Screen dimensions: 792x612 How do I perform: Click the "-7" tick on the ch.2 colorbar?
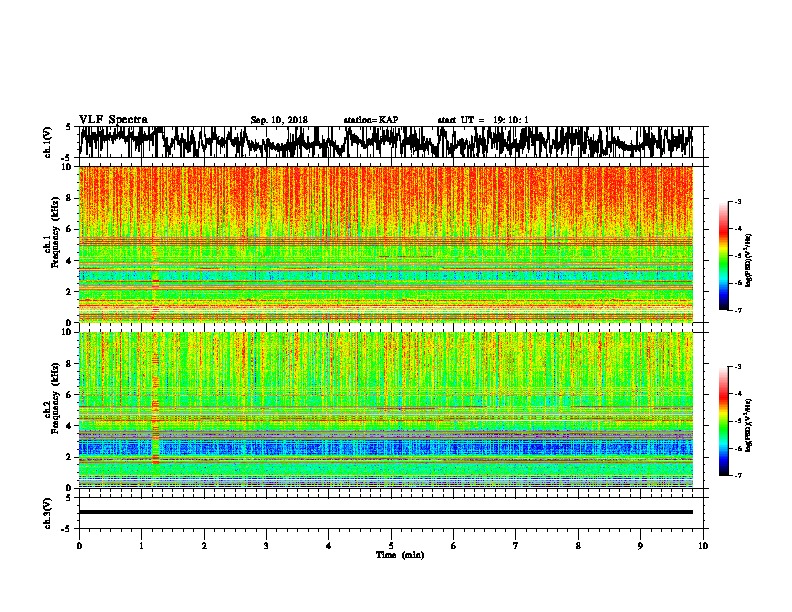click(x=737, y=475)
